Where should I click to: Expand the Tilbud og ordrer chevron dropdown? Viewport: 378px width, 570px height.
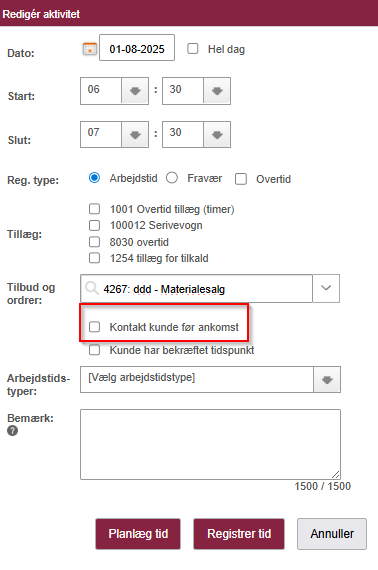[x=326, y=288]
